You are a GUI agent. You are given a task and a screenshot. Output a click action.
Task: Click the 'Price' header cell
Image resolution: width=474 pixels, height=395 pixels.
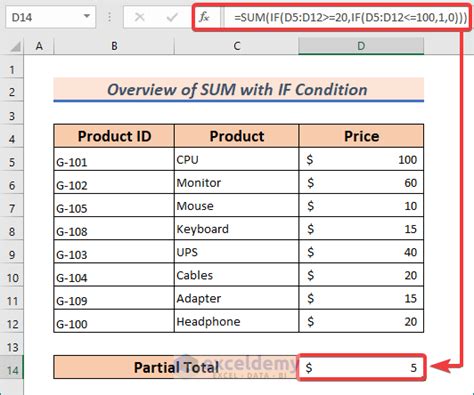(x=361, y=136)
